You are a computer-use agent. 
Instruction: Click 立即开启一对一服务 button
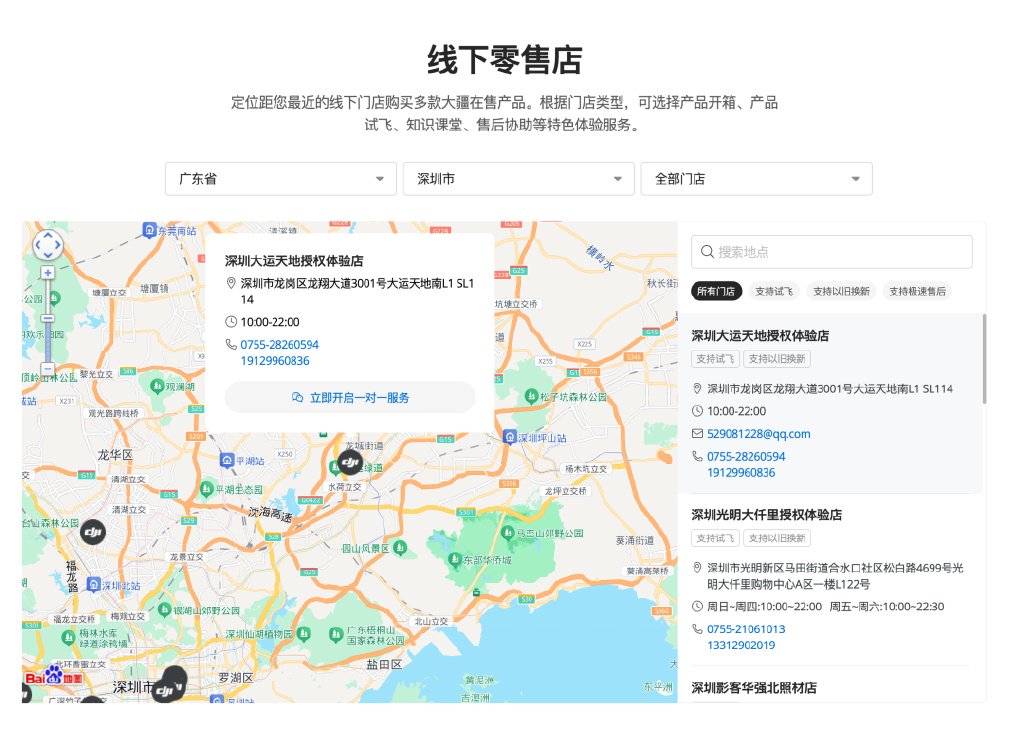tap(350, 397)
